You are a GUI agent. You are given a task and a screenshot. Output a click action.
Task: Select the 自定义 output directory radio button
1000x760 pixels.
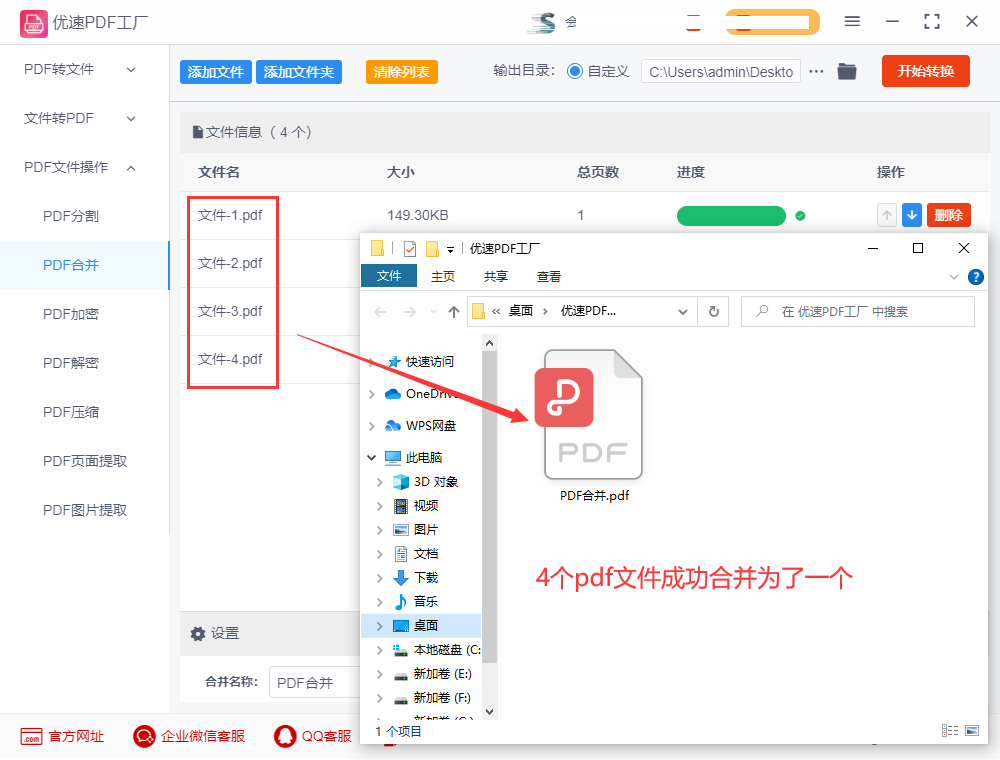coord(575,71)
